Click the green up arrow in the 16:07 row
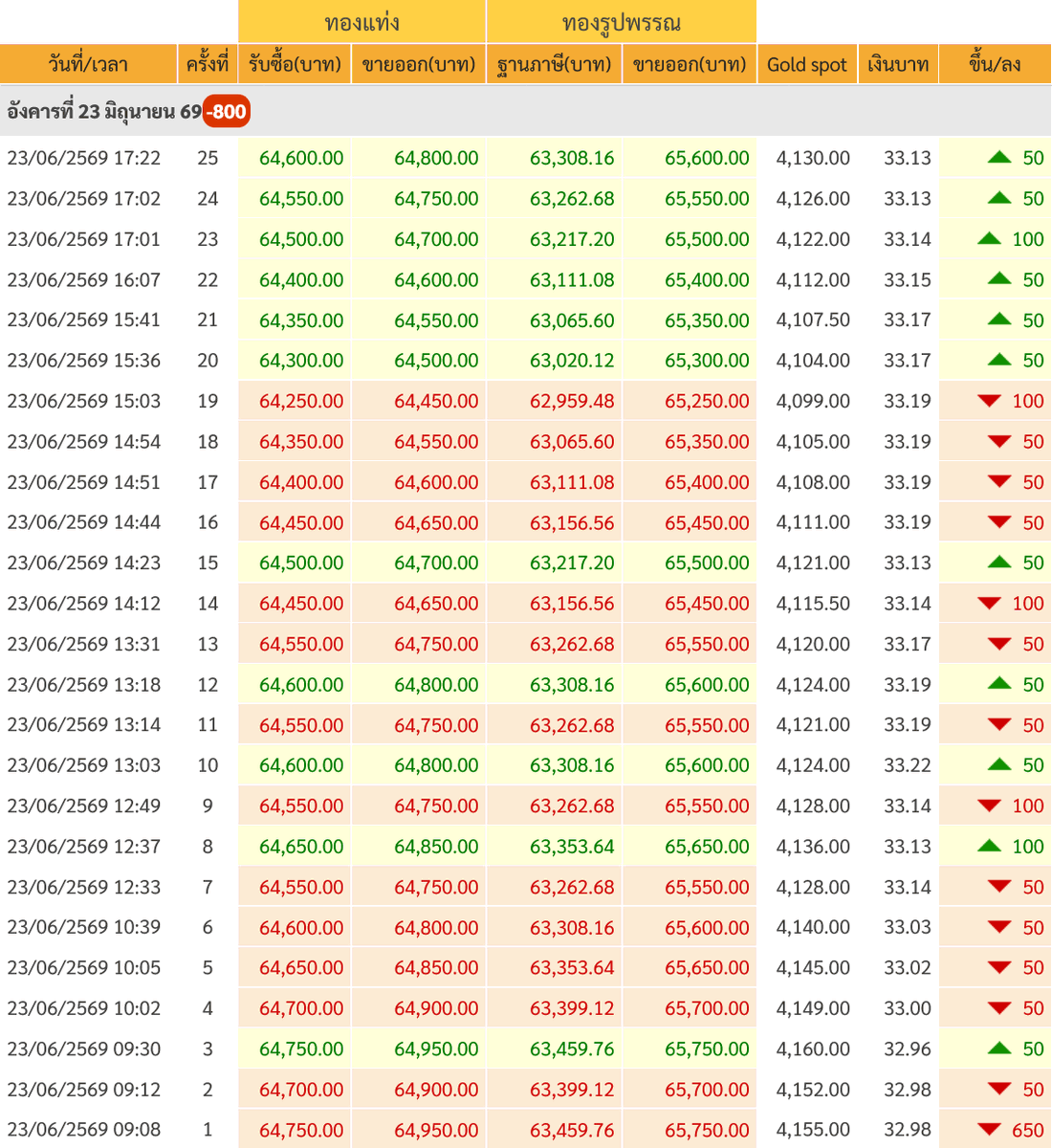Viewport: 1052px width, 1148px height. pos(999,279)
